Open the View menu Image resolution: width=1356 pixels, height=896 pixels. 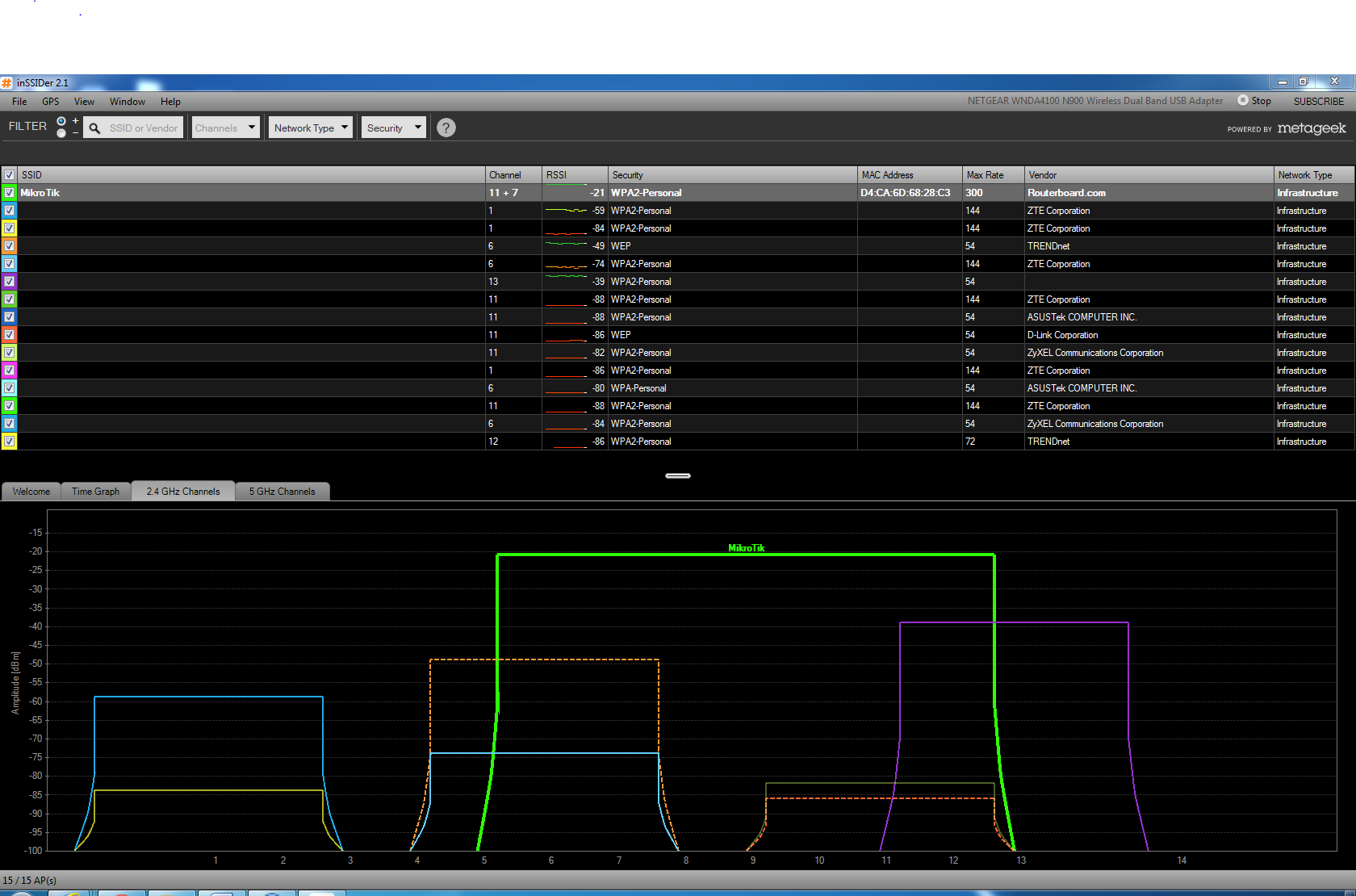[x=84, y=101]
